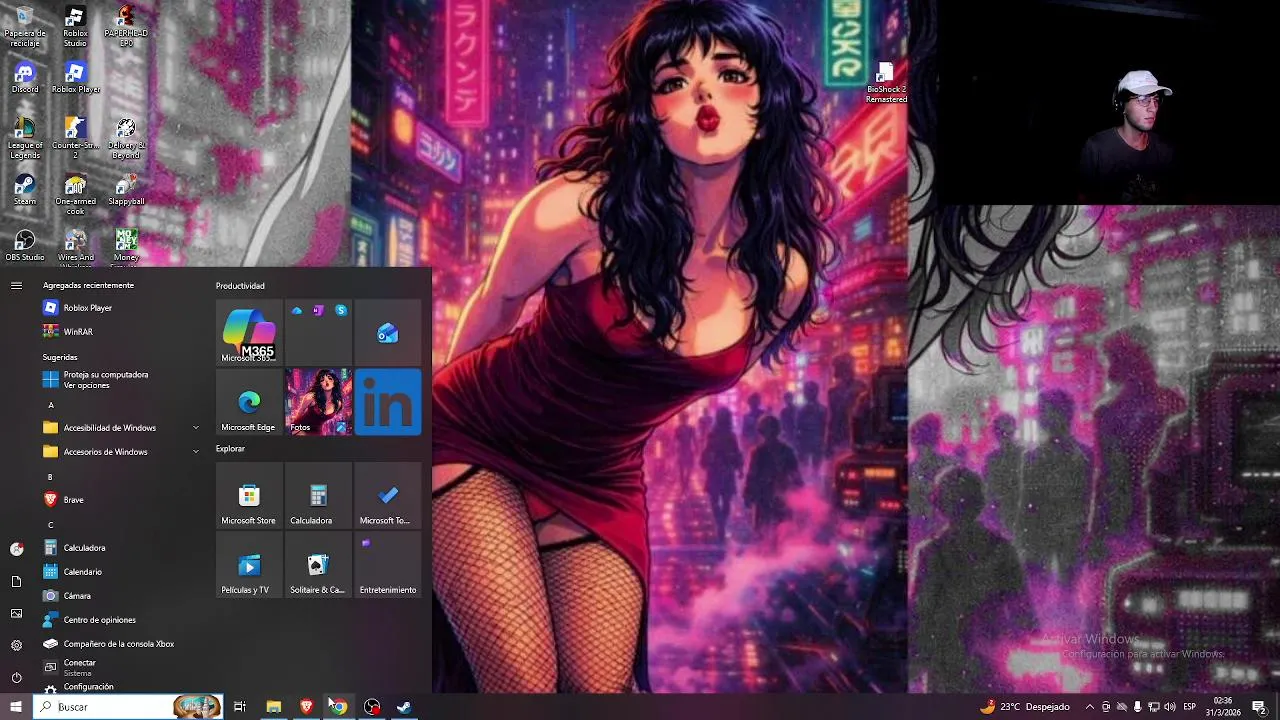Open the Películas y TV tile
The image size is (1280, 720).
(x=249, y=564)
